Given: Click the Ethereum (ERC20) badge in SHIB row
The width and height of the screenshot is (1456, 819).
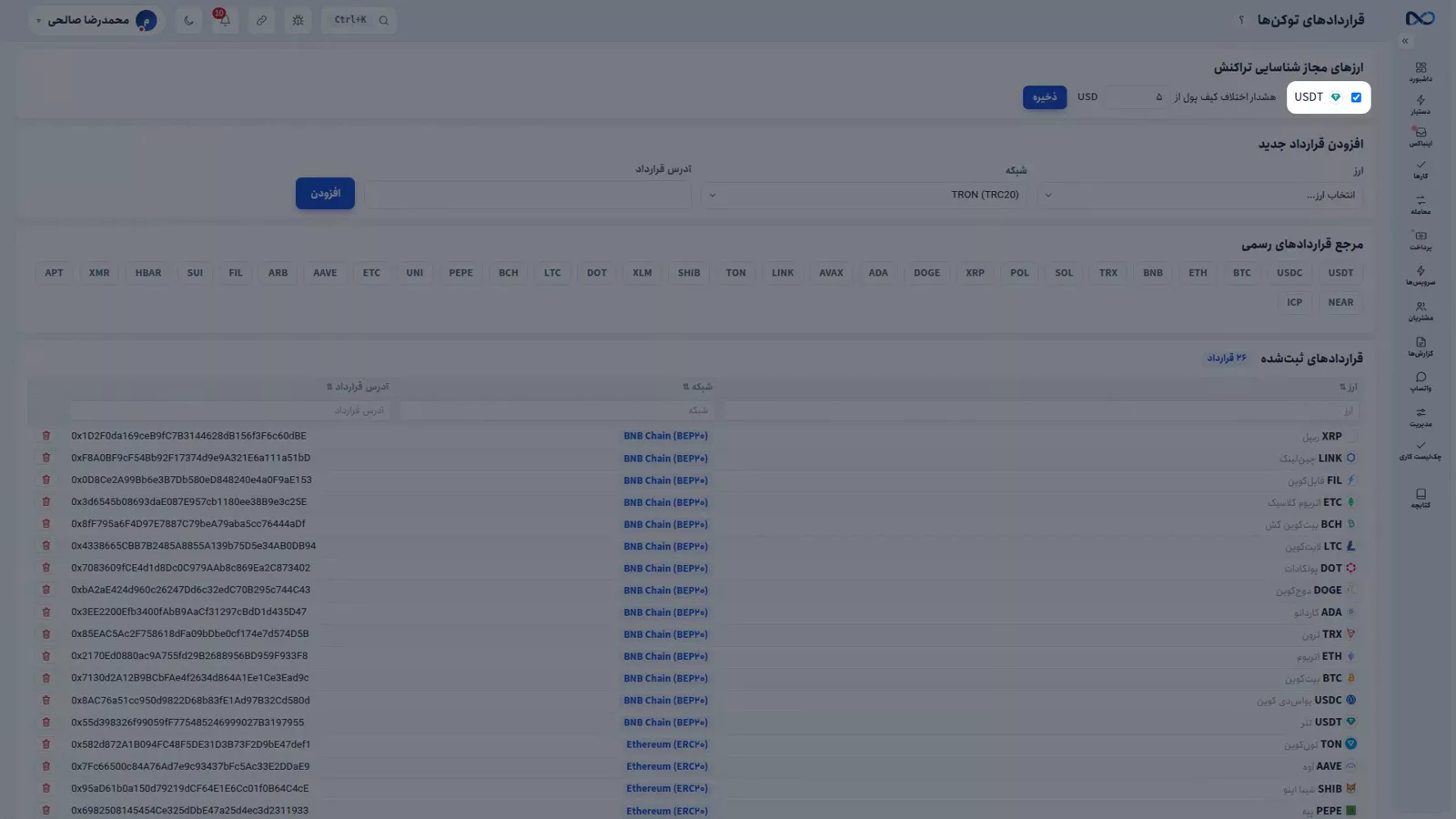Looking at the screenshot, I should pos(667,789).
